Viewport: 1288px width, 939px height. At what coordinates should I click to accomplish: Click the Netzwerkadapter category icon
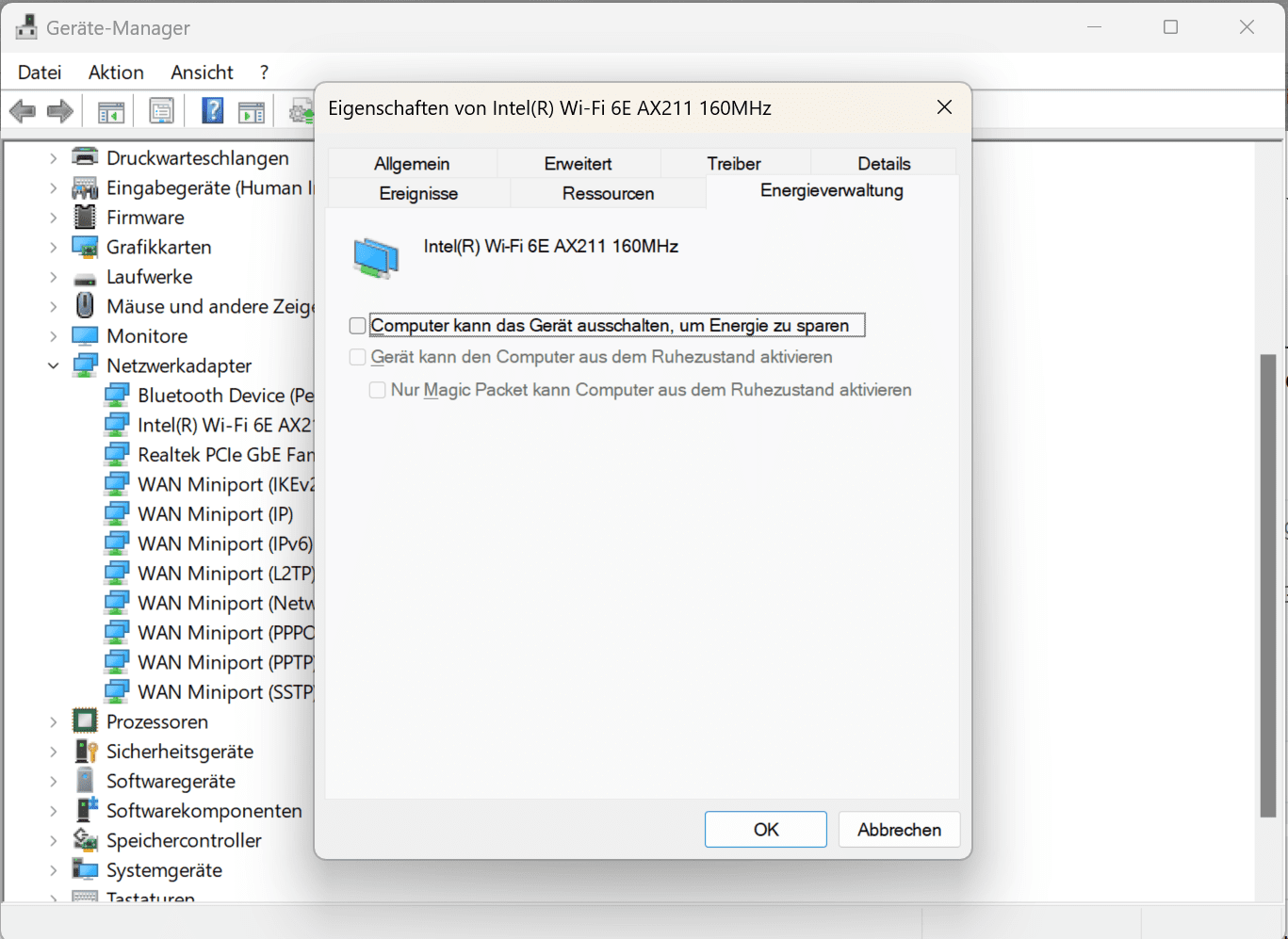click(85, 365)
